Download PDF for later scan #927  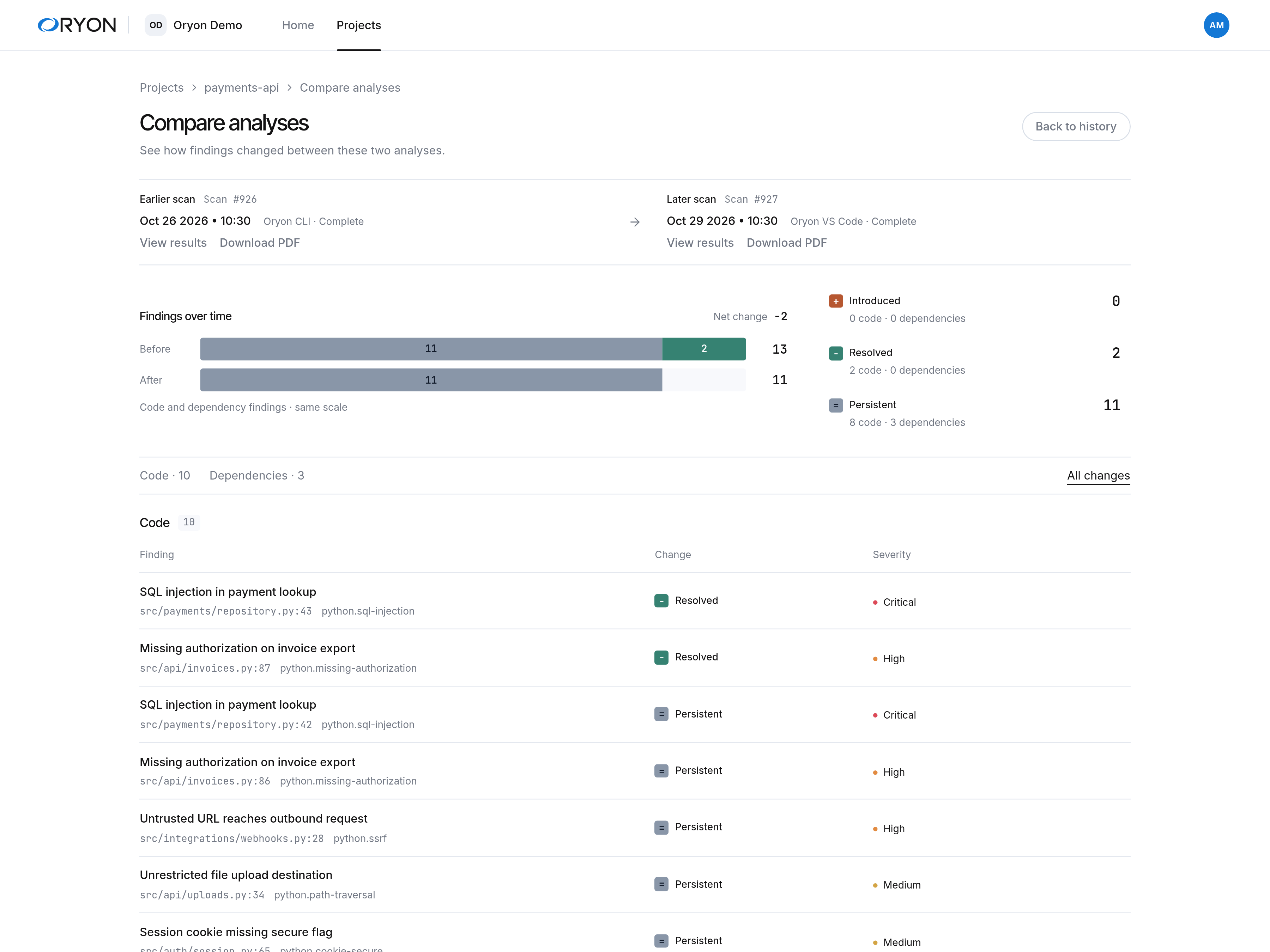point(787,243)
